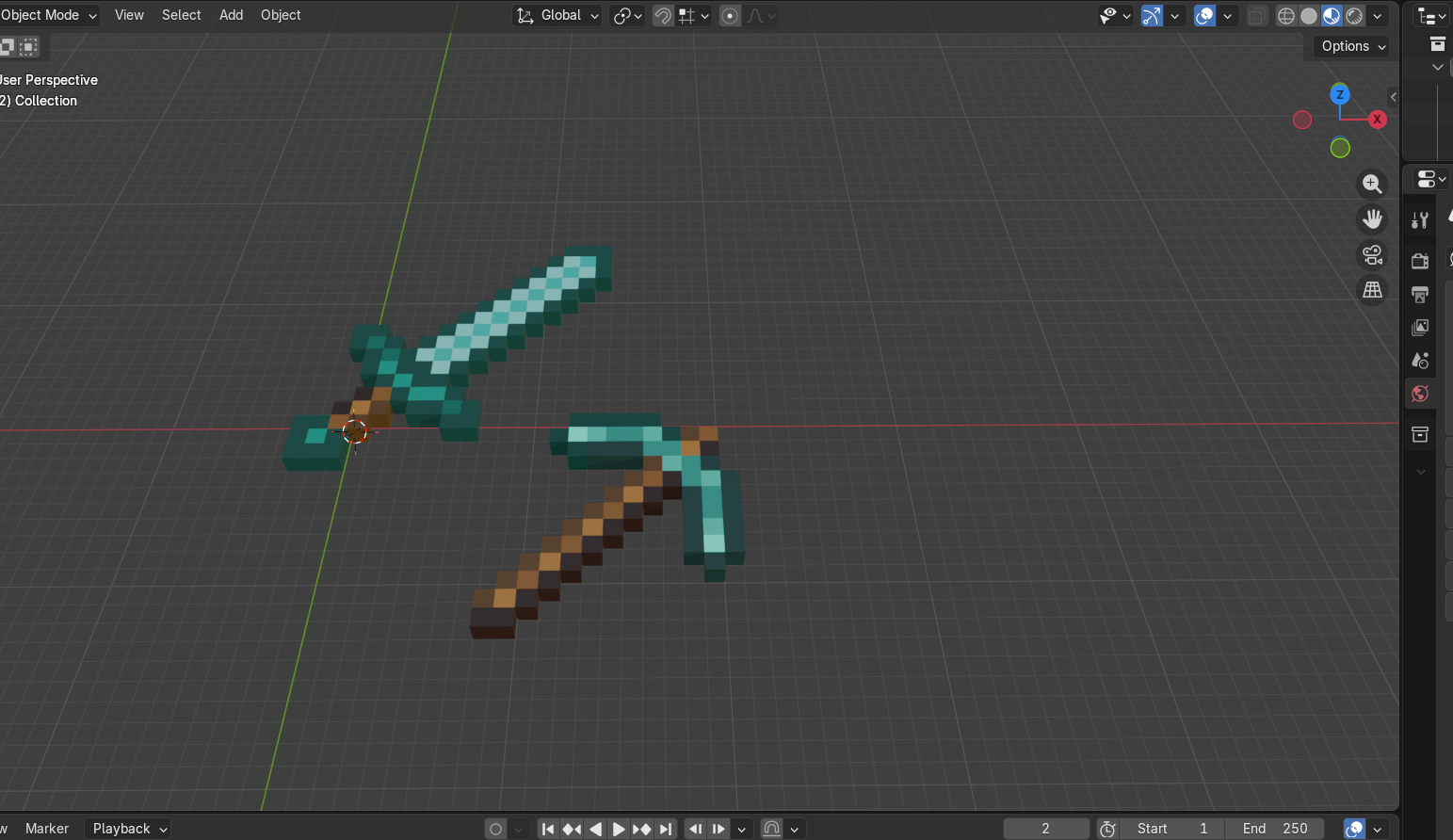Toggle the auto keying record button
1453x840 pixels.
(x=495, y=829)
